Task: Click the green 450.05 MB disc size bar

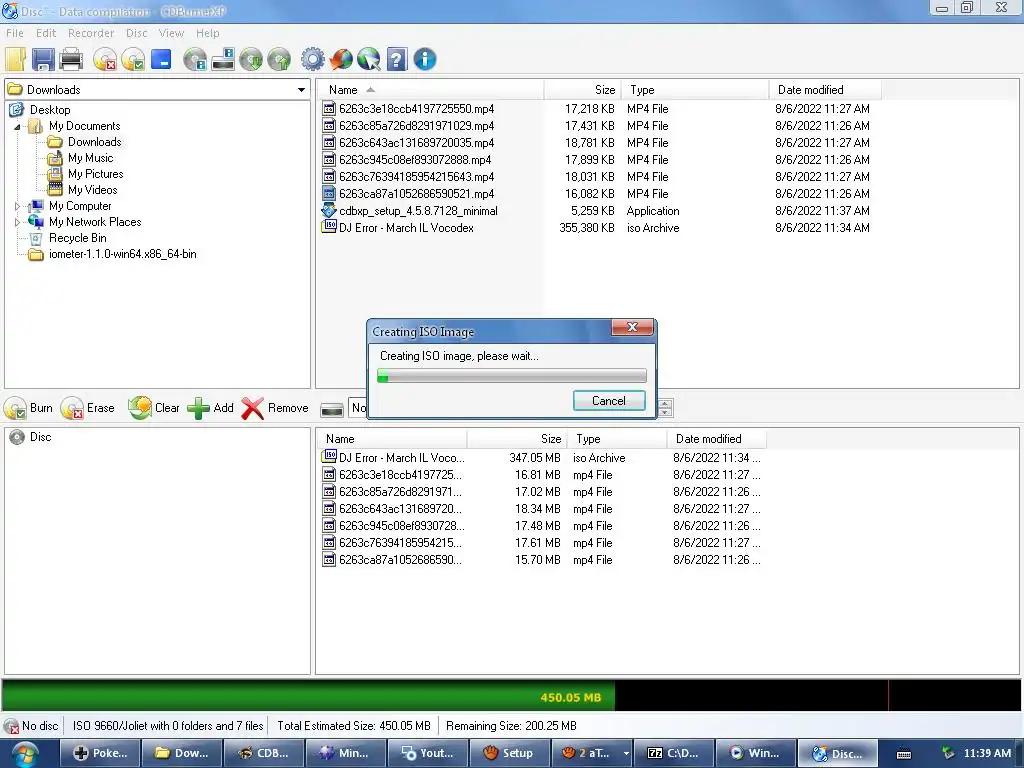Action: click(308, 696)
